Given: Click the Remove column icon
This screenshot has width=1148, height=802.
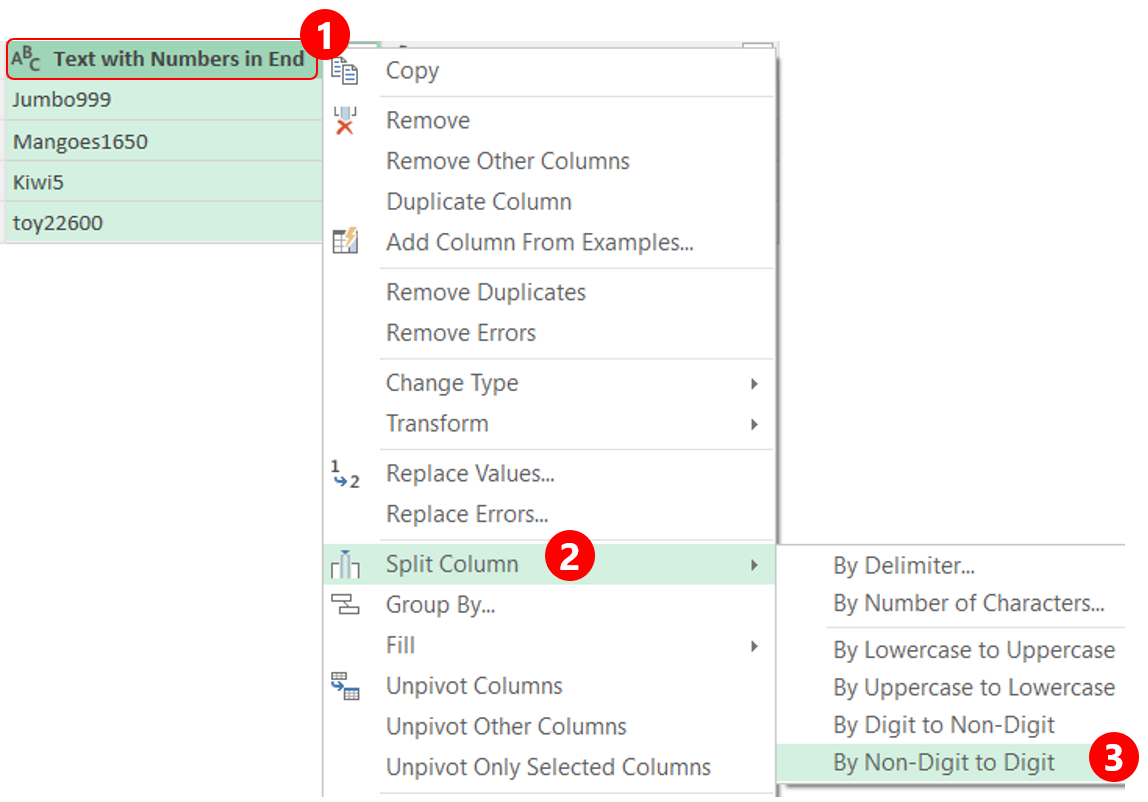Looking at the screenshot, I should [x=344, y=121].
